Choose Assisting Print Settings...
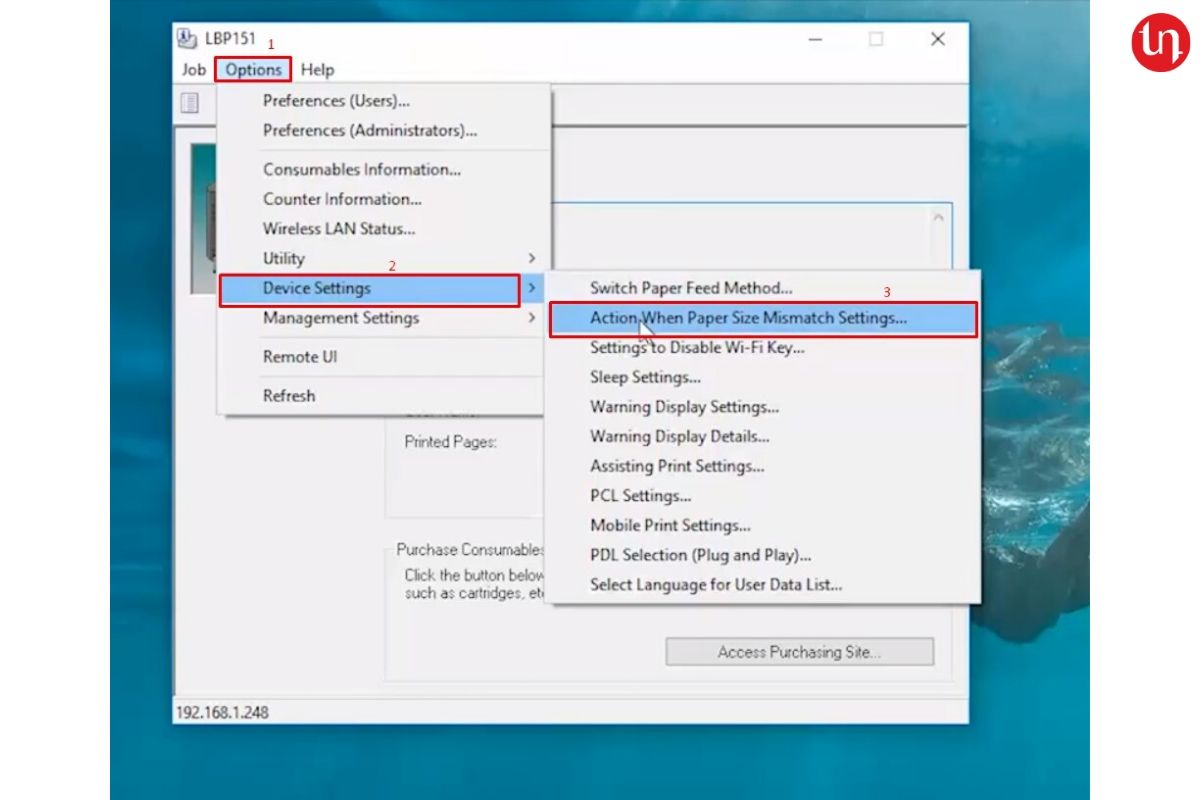Image resolution: width=1200 pixels, height=800 pixels. coord(763,466)
